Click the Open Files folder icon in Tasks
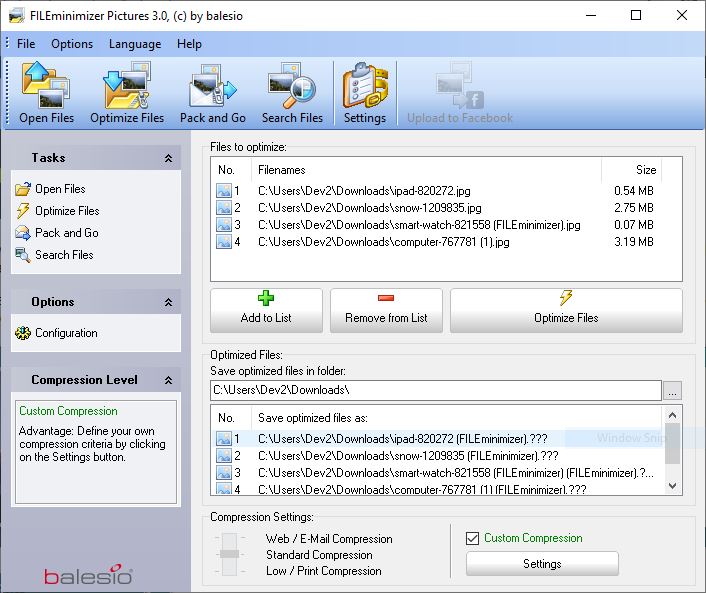 point(23,189)
